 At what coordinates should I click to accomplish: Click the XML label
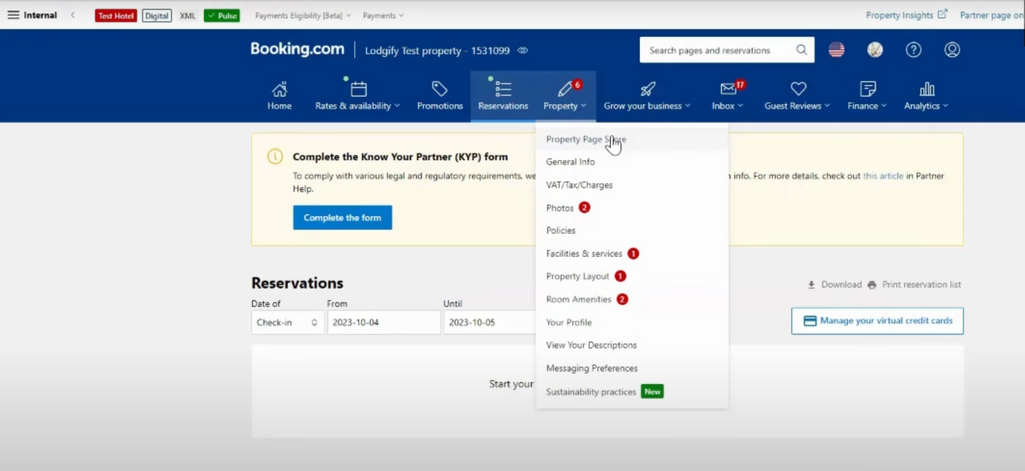pyautogui.click(x=188, y=16)
